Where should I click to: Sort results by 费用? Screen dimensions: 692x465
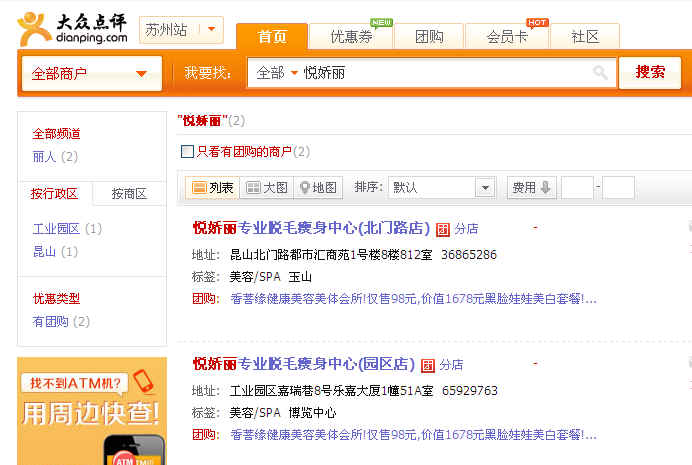click(532, 188)
